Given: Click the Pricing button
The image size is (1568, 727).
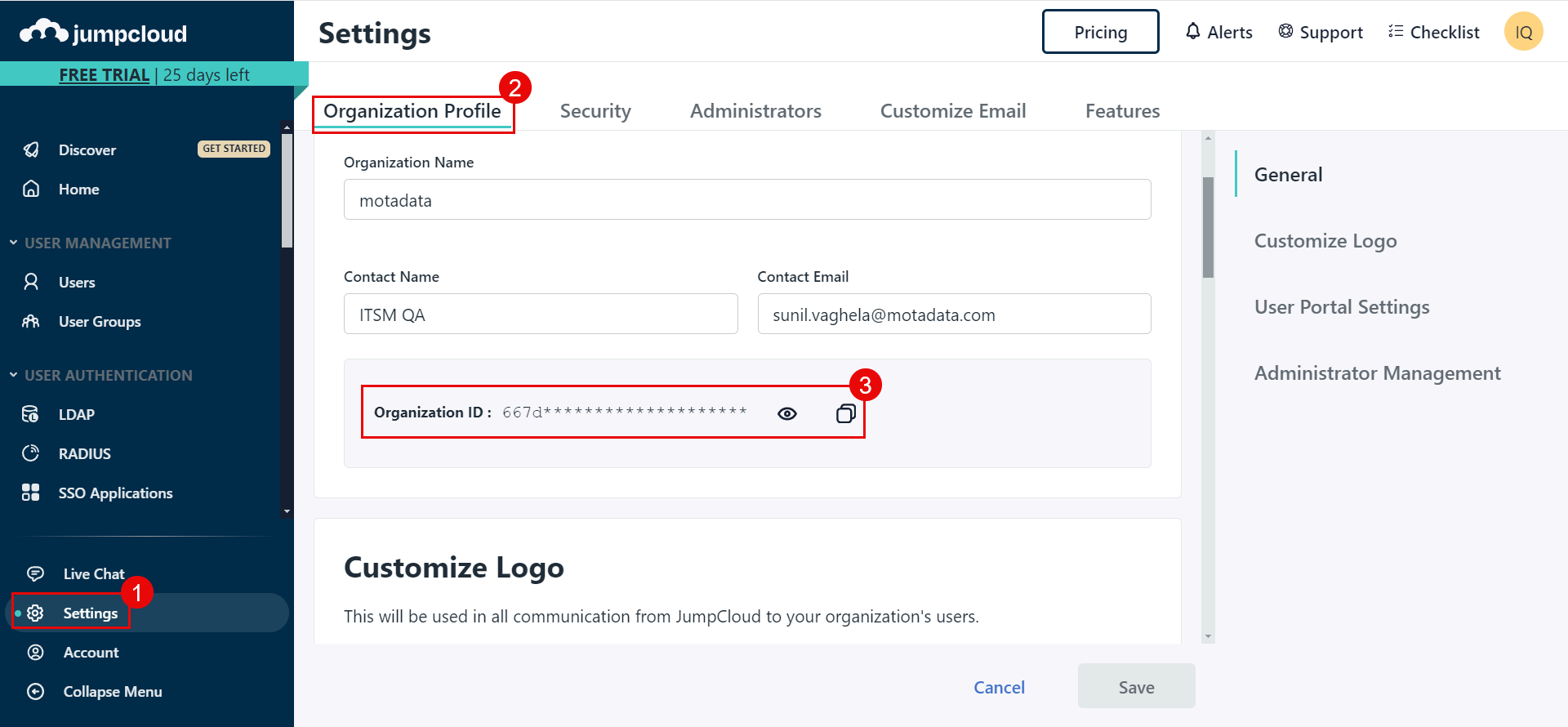Looking at the screenshot, I should 1100,32.
